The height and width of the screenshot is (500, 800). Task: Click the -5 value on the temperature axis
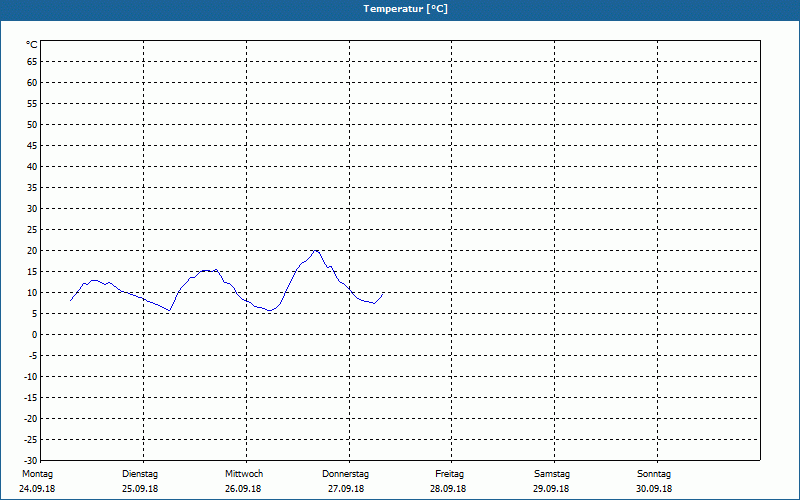32,356
